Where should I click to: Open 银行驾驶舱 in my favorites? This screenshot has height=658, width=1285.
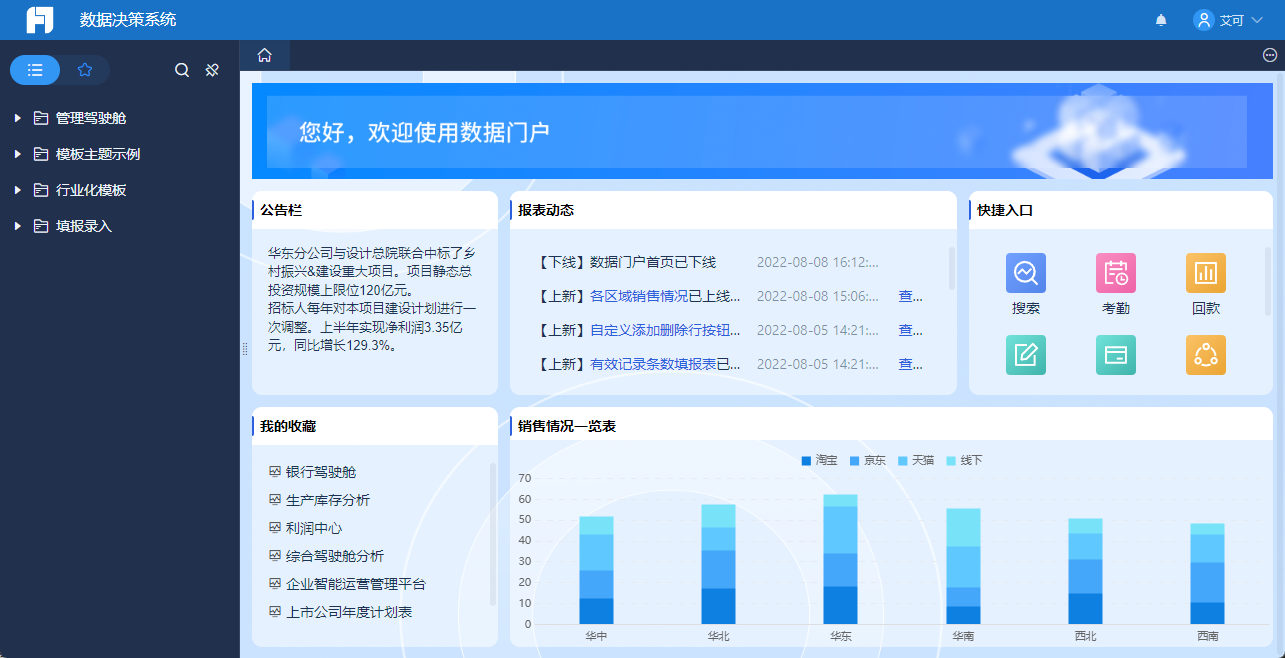(321, 472)
